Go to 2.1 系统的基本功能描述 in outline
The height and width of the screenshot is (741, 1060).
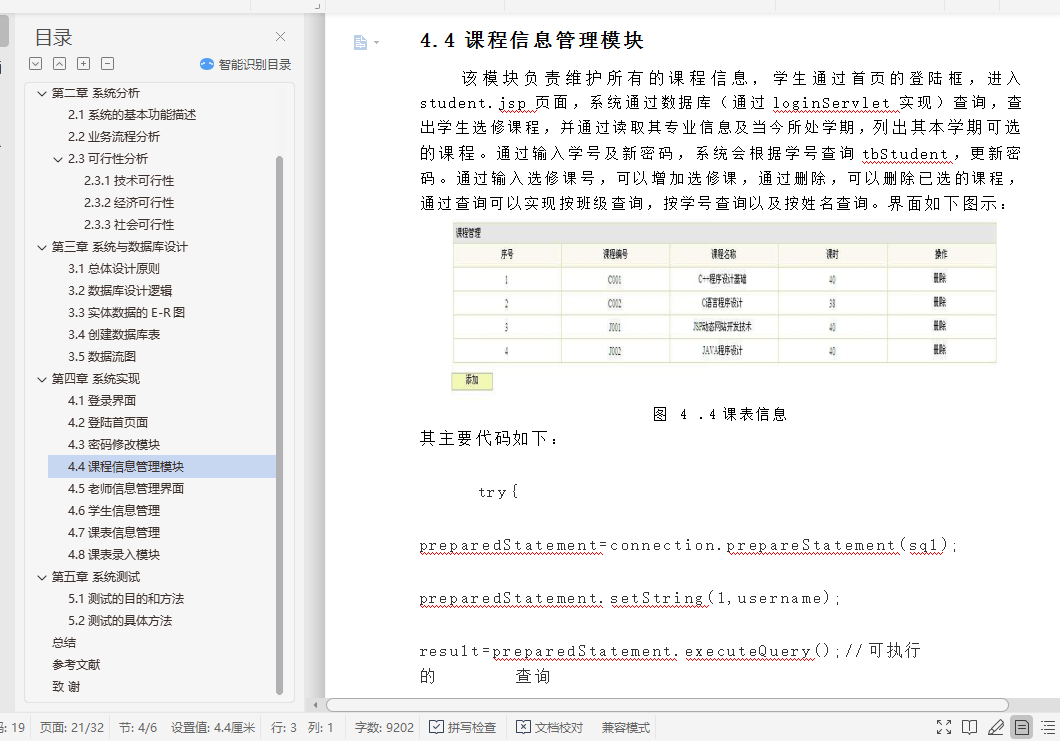coord(132,115)
